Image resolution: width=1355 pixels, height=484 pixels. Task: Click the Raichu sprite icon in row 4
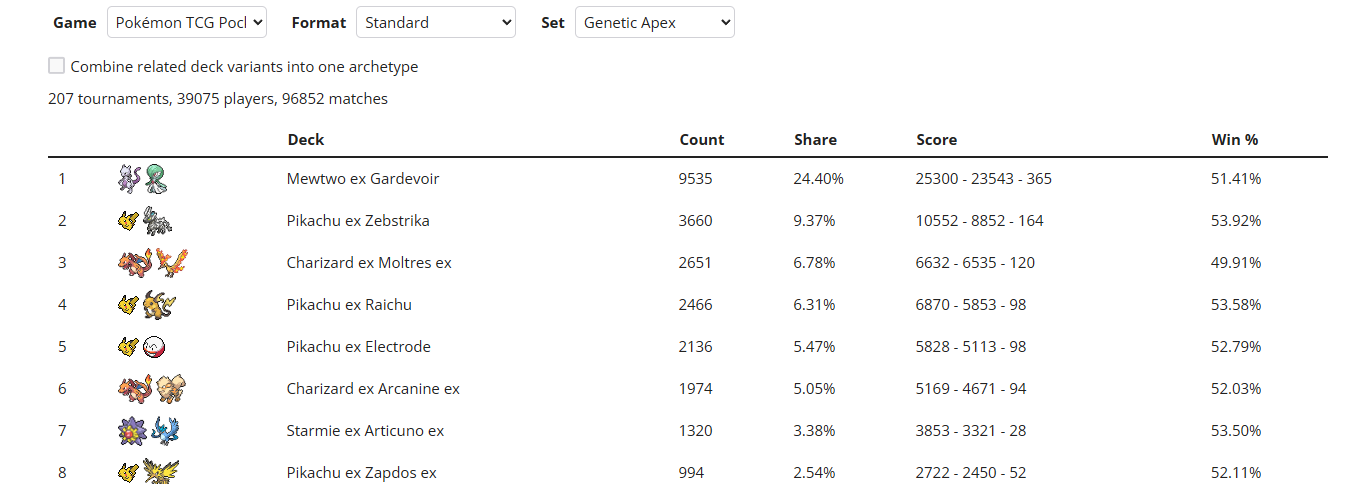coord(158,305)
